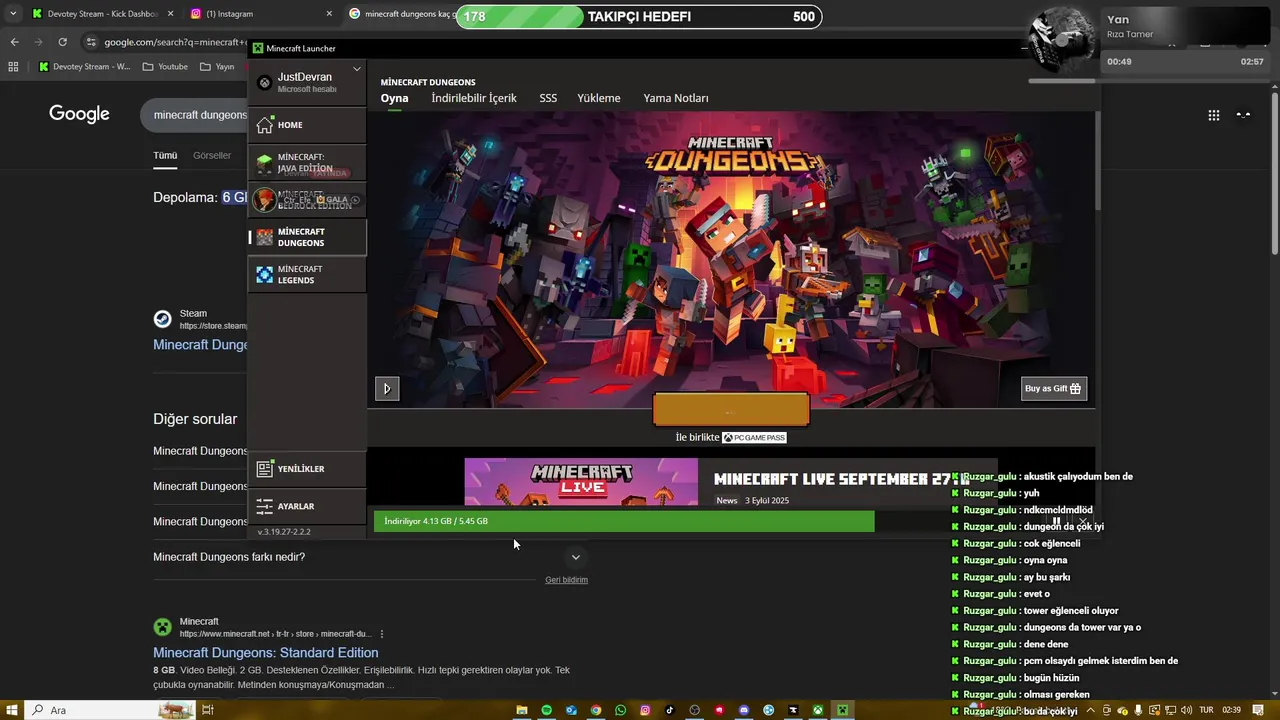
Task: Open the Yükleme tab
Action: (599, 98)
